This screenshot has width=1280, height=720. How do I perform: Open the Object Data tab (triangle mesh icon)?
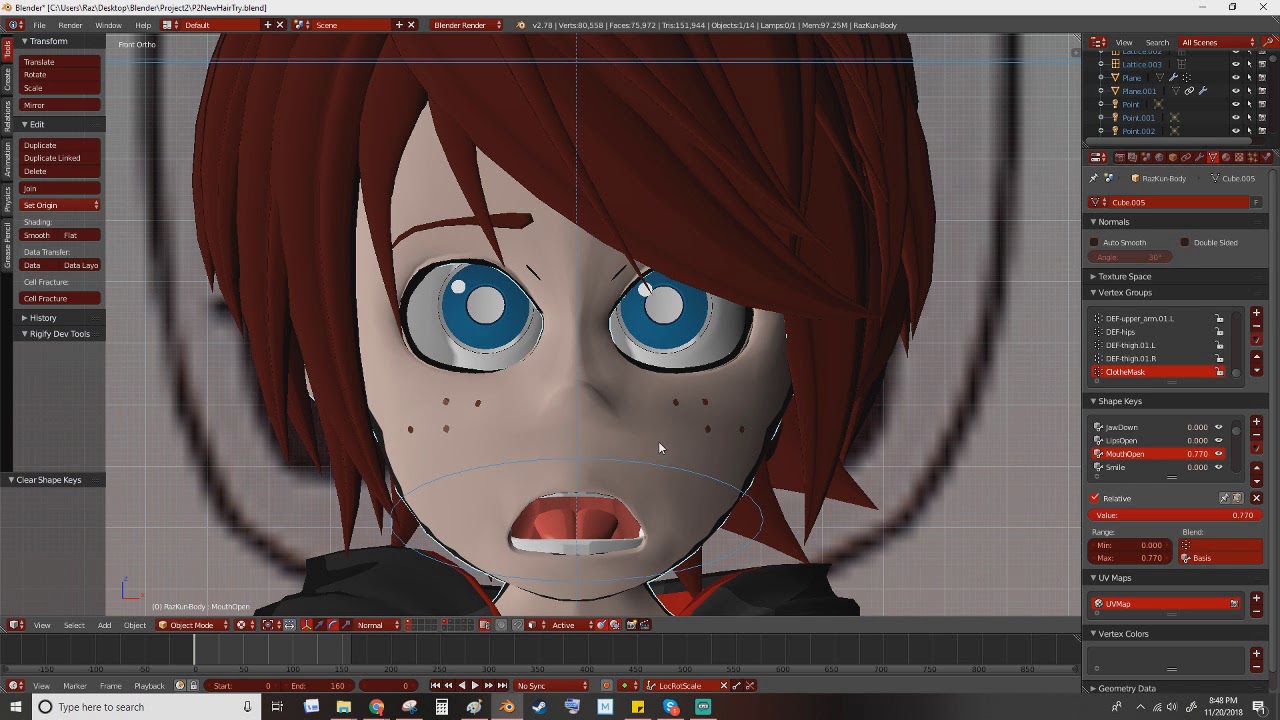1213,157
